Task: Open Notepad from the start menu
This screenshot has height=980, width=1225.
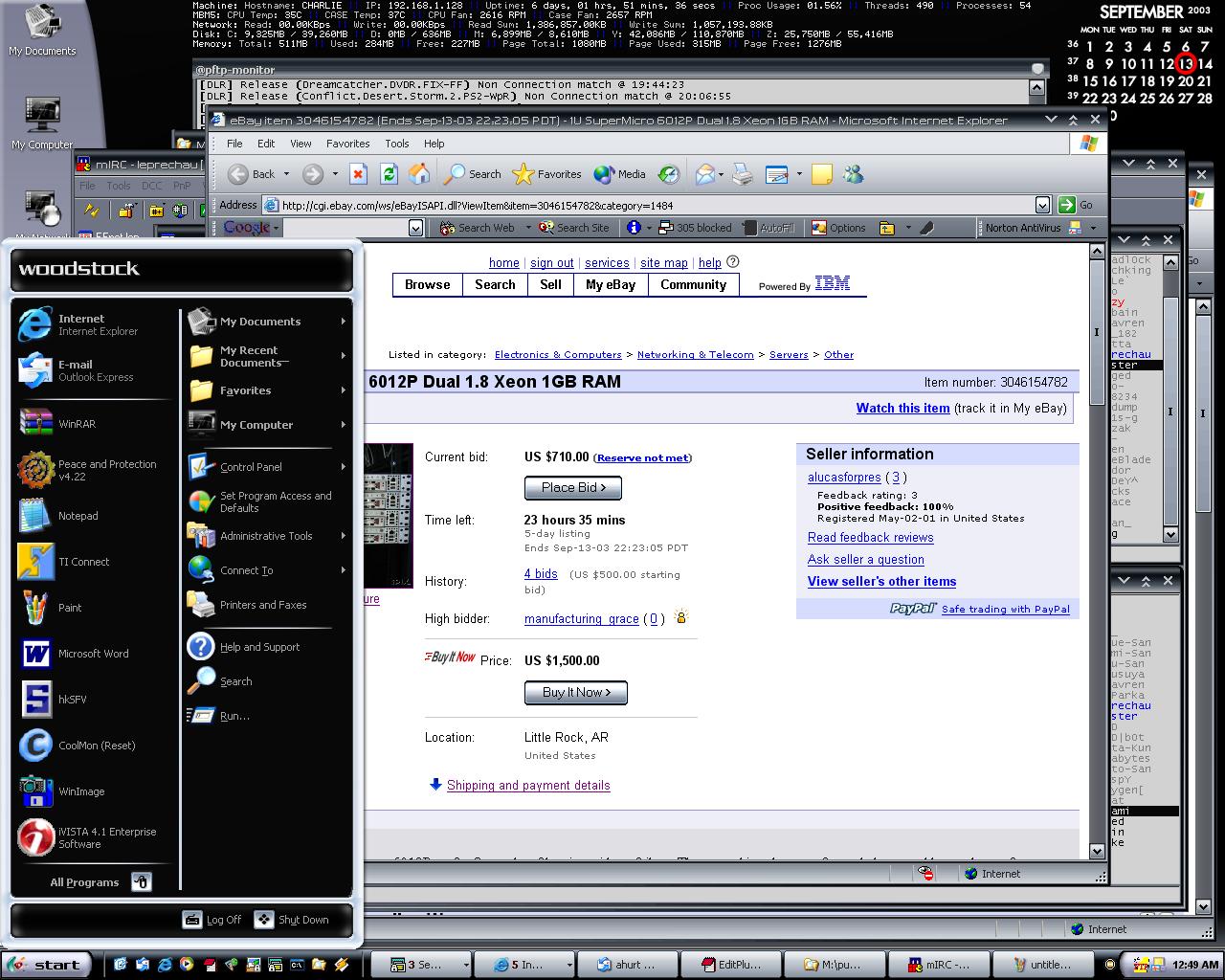Action: [92, 516]
